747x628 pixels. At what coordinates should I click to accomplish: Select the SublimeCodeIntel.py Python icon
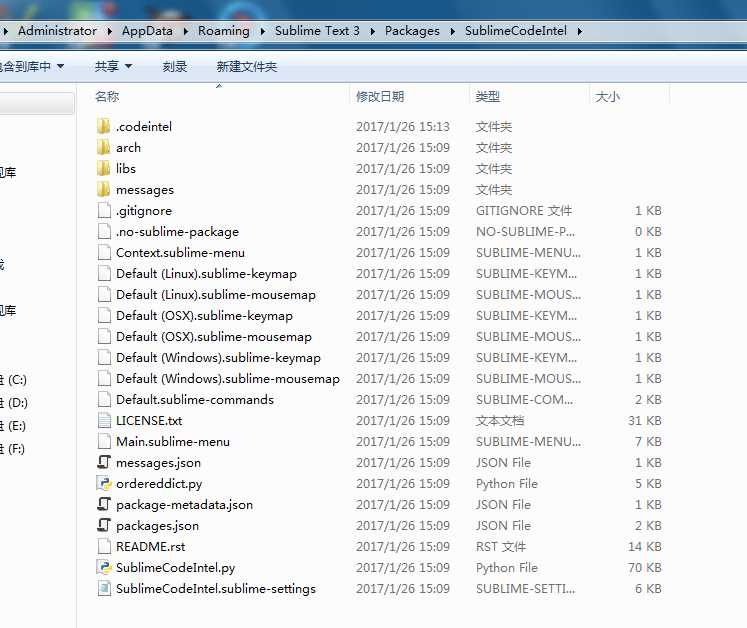[x=104, y=567]
